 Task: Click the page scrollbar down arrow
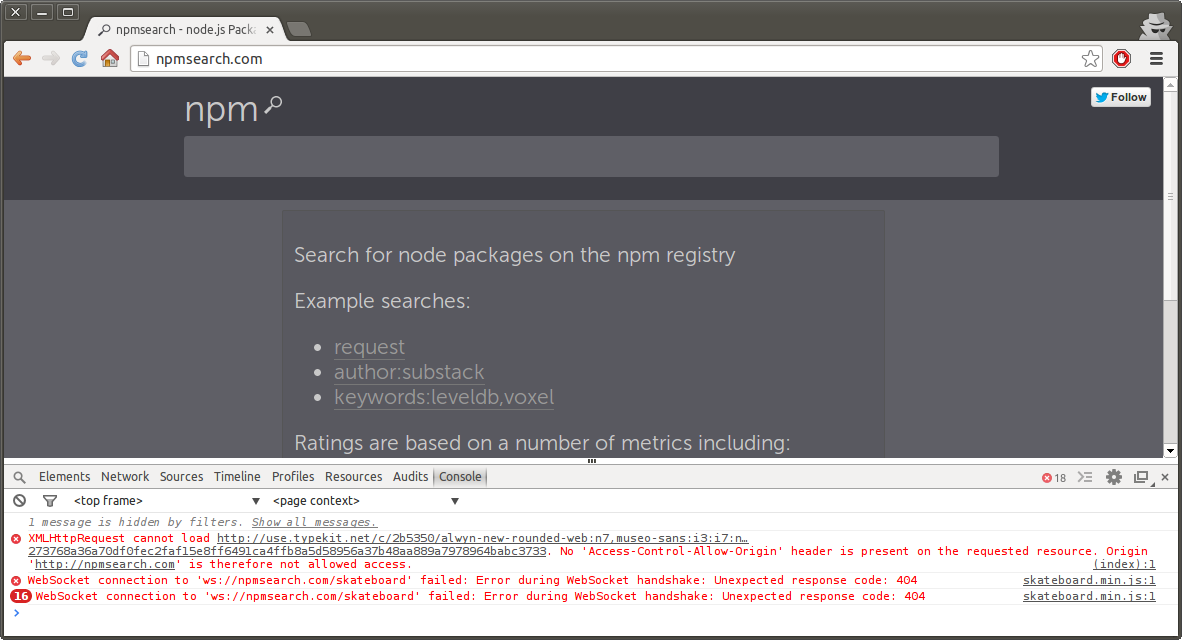[x=1170, y=451]
